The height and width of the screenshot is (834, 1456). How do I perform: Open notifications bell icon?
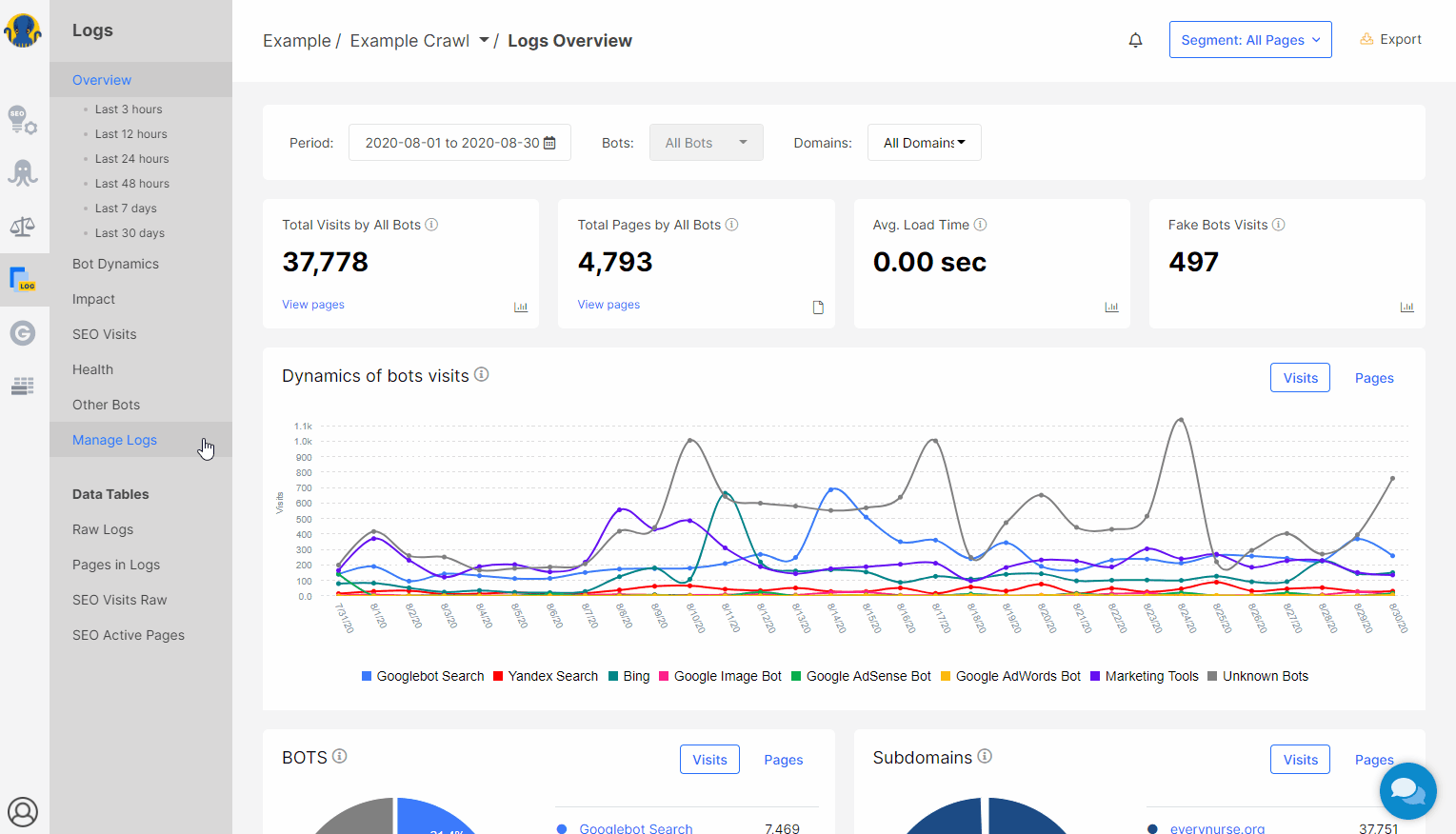(1135, 40)
